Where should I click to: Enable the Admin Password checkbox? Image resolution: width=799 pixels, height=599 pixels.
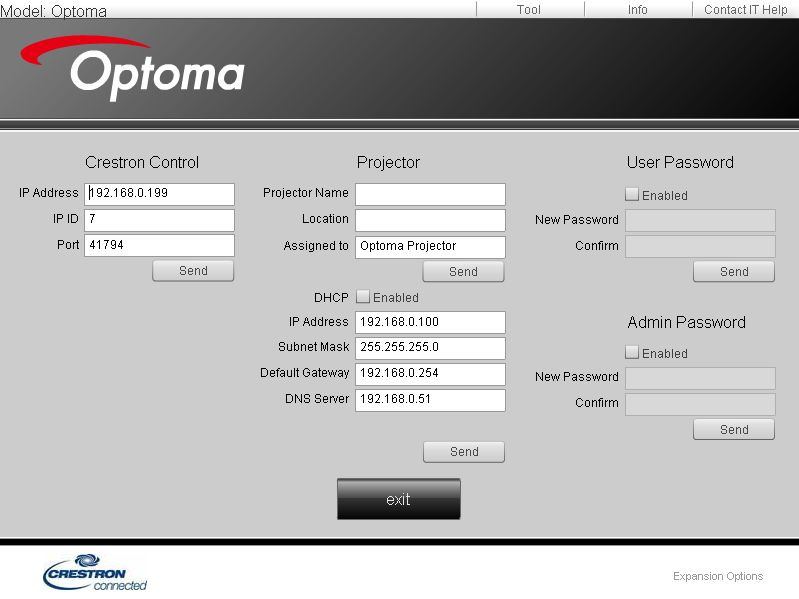tap(632, 352)
